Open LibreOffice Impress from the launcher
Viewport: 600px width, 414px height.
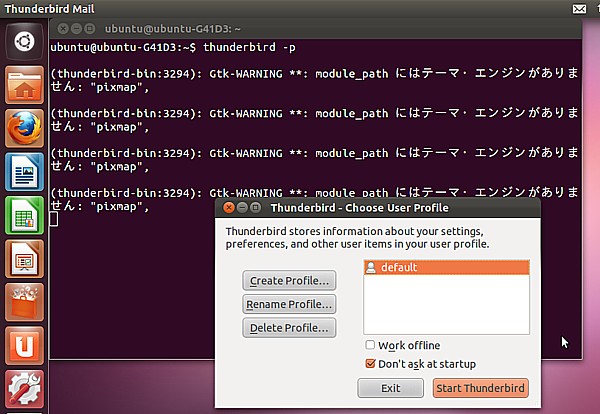(24, 259)
